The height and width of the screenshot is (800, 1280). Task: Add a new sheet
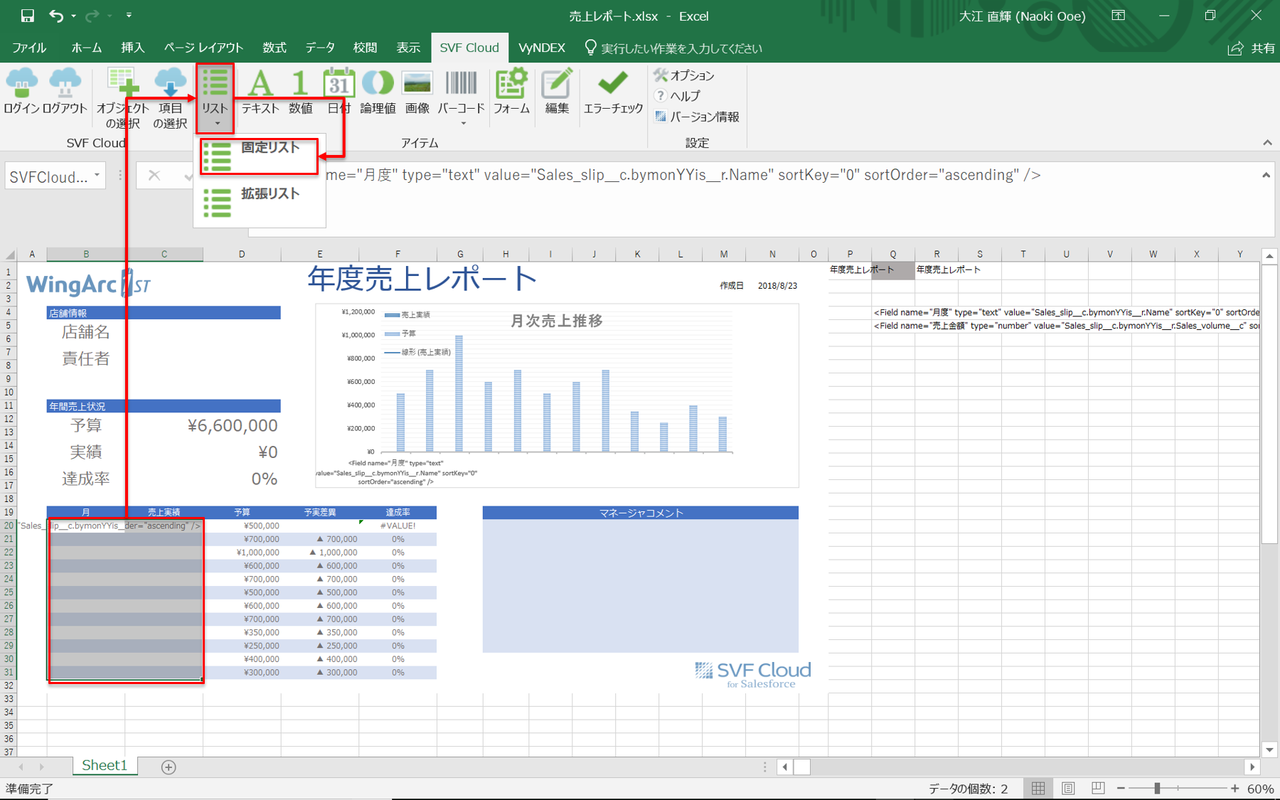[168, 767]
